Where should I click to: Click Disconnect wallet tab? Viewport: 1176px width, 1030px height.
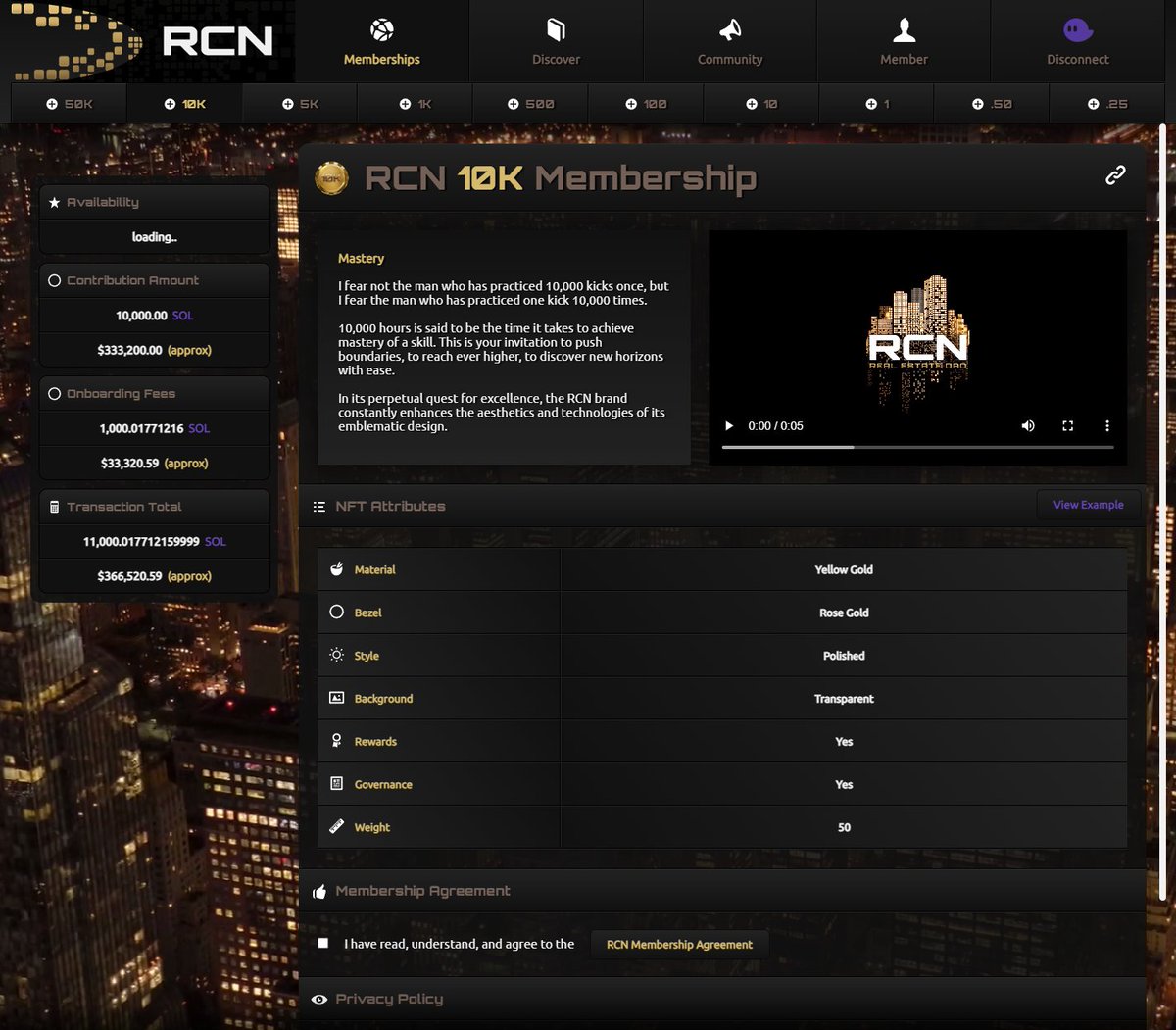click(x=1078, y=41)
